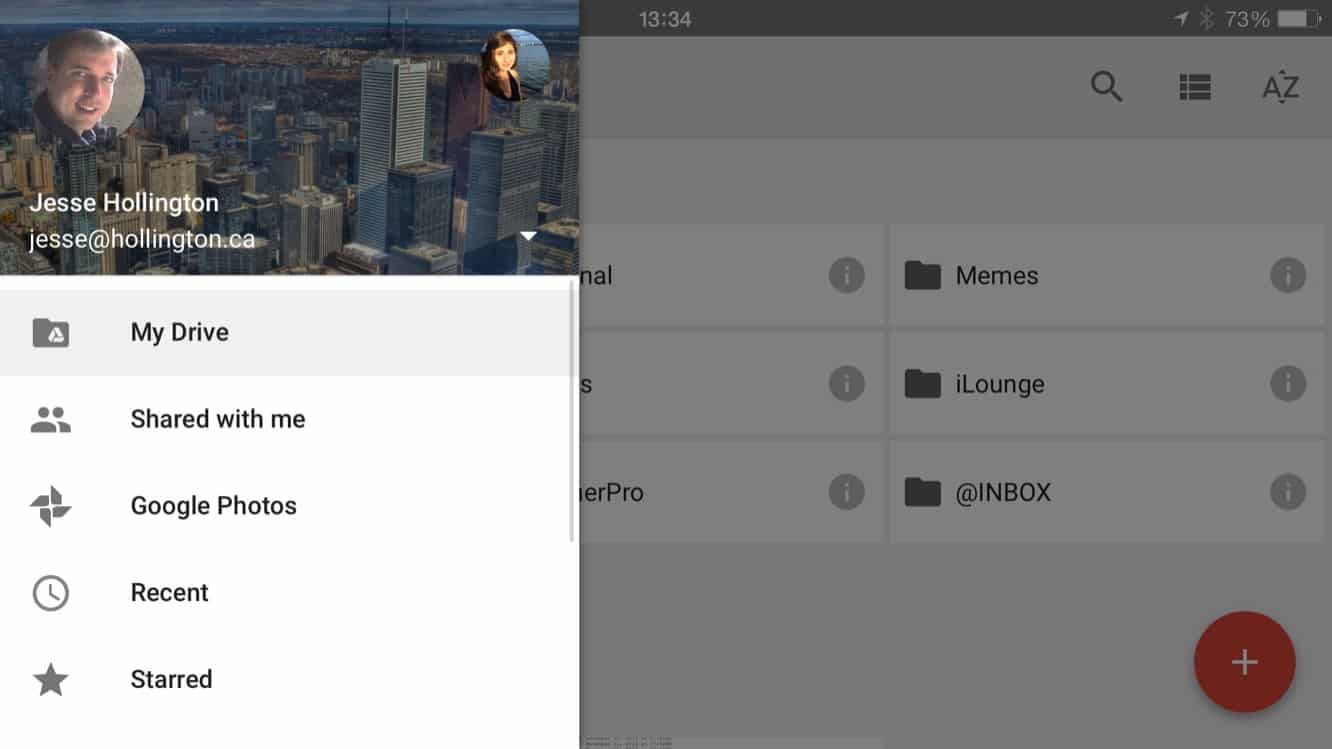The image size is (1332, 749).
Task: Click the Recent clock icon
Action: [51, 593]
